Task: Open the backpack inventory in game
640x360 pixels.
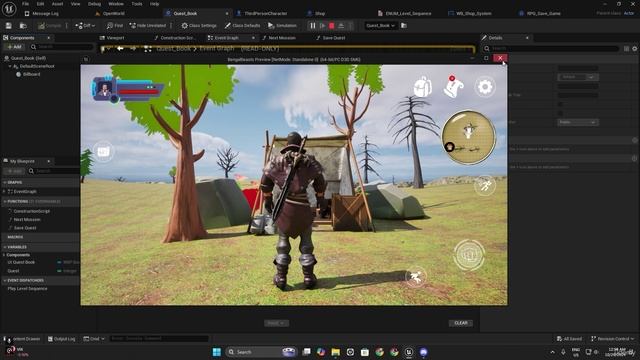Action: 422,87
